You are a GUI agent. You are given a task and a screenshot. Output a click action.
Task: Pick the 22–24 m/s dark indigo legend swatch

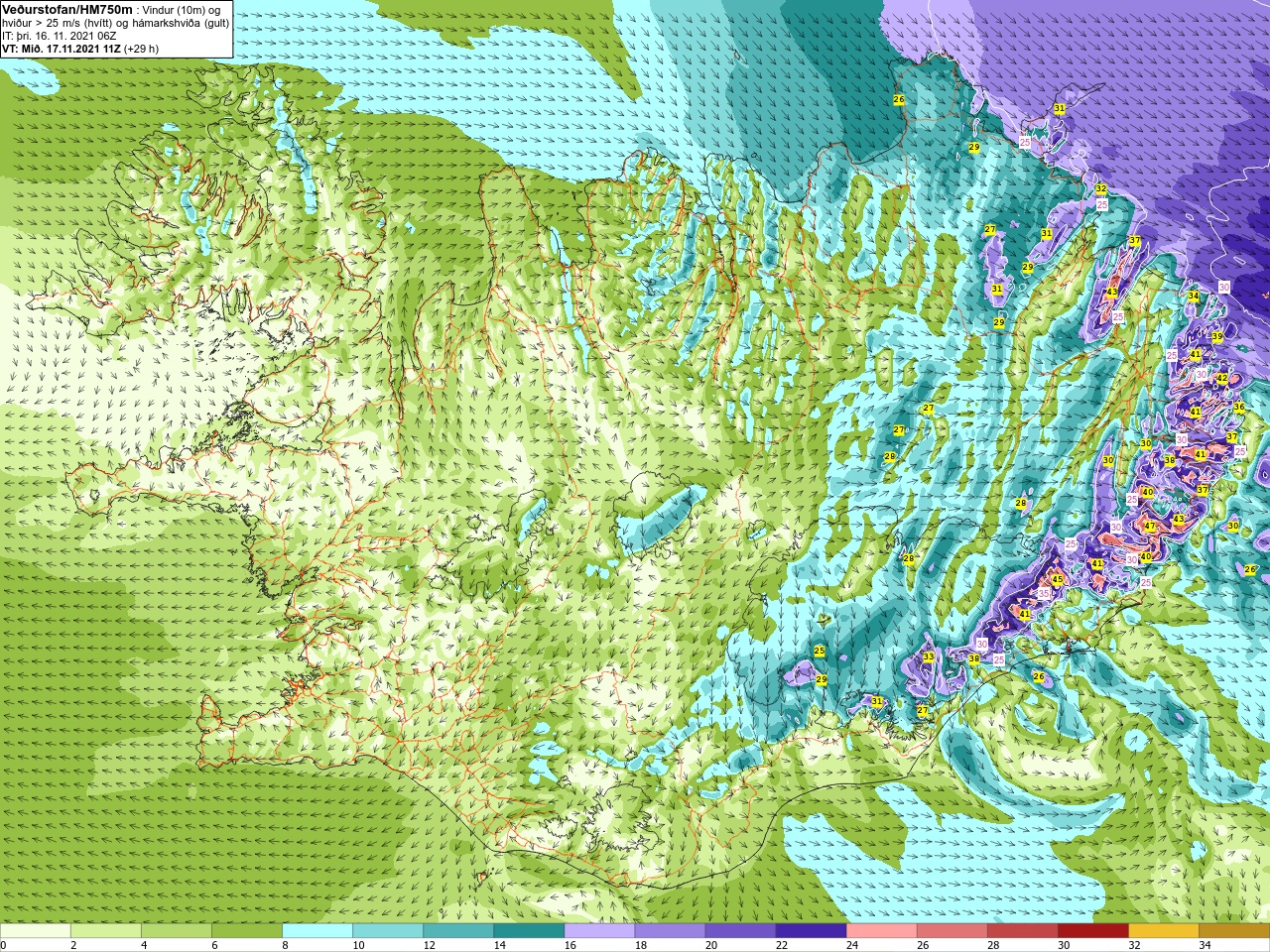(x=811, y=931)
